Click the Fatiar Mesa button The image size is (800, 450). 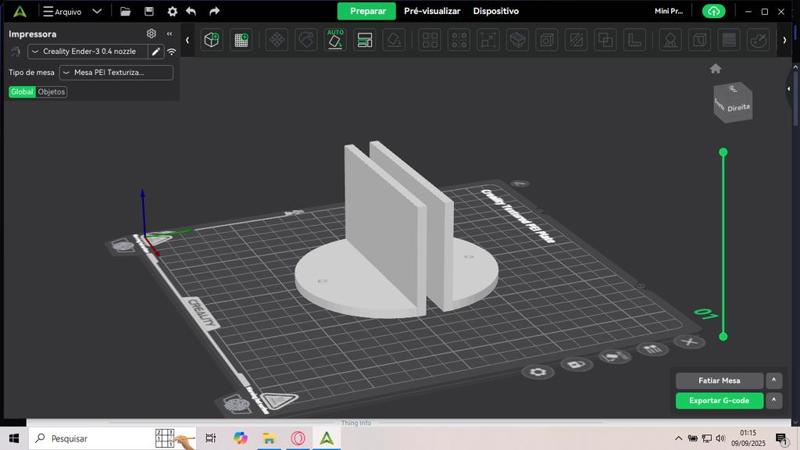[719, 381]
